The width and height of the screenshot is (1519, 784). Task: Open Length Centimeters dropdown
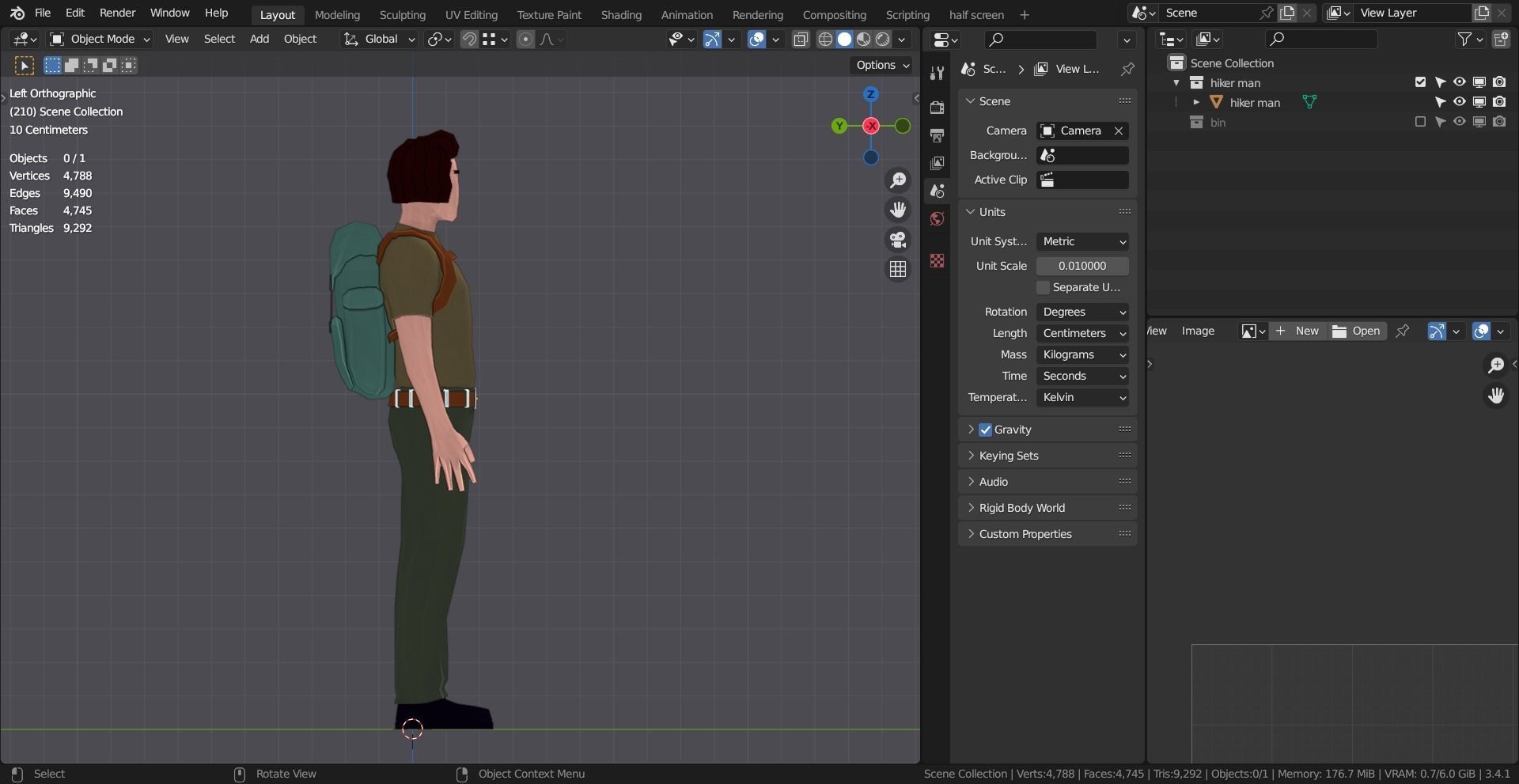click(1082, 333)
